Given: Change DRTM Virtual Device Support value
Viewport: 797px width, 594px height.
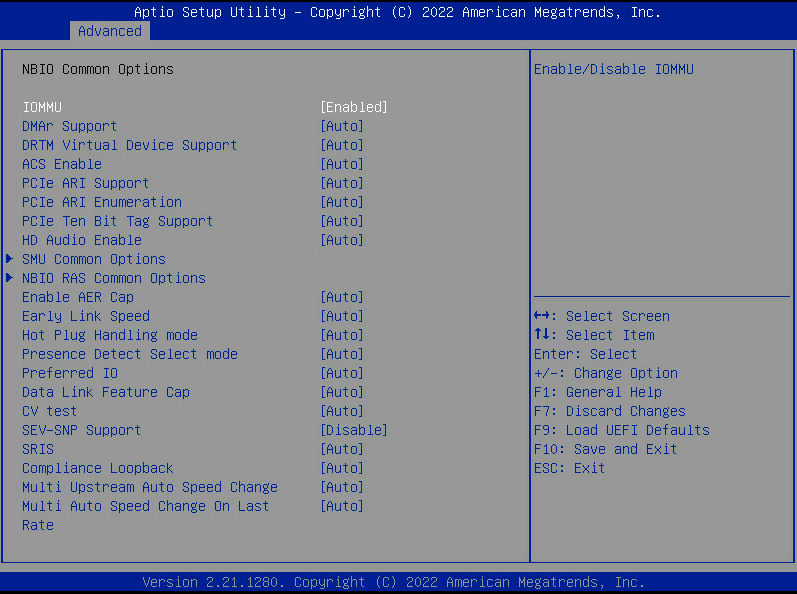Looking at the screenshot, I should [341, 145].
